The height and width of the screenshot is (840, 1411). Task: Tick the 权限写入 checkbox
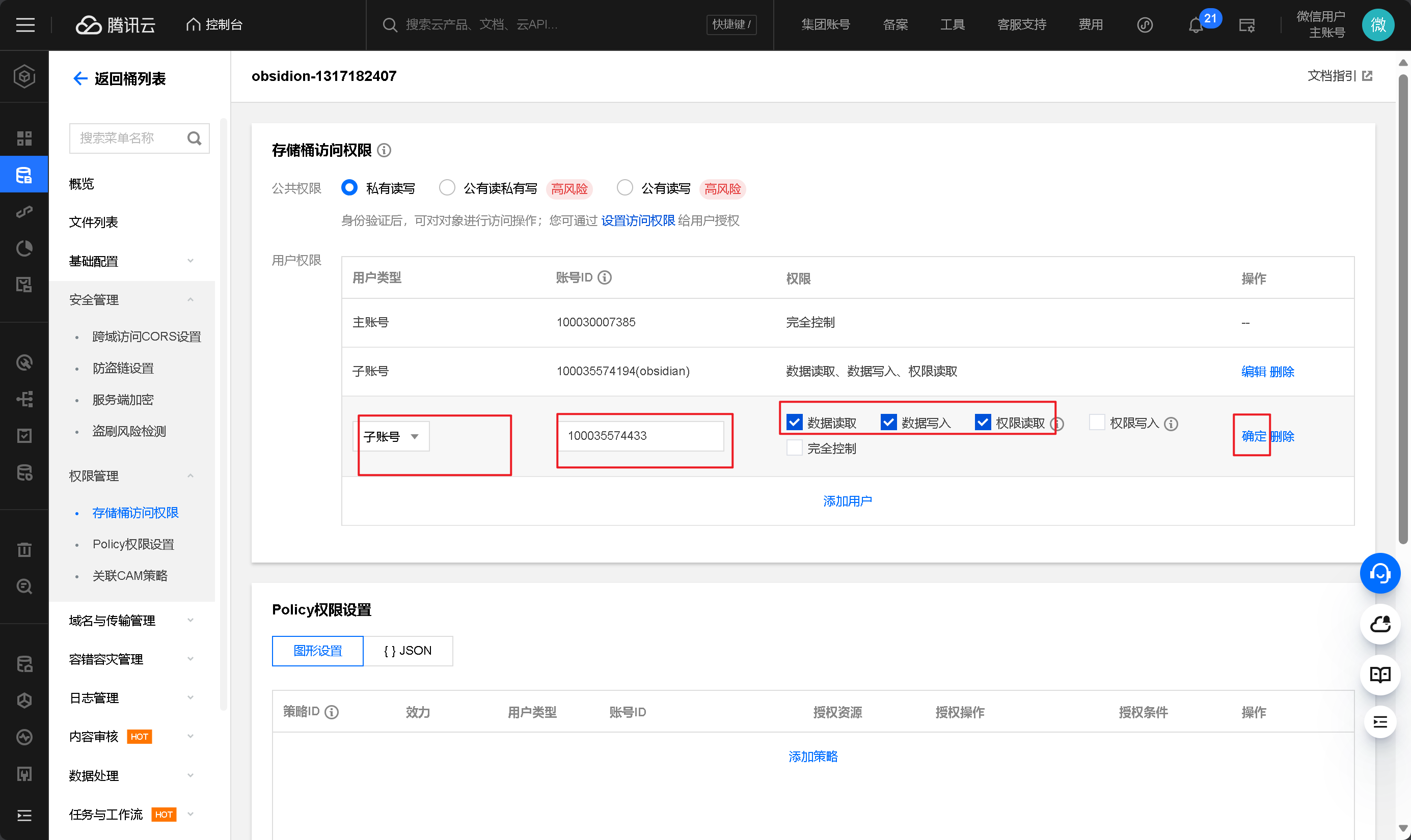[1097, 422]
